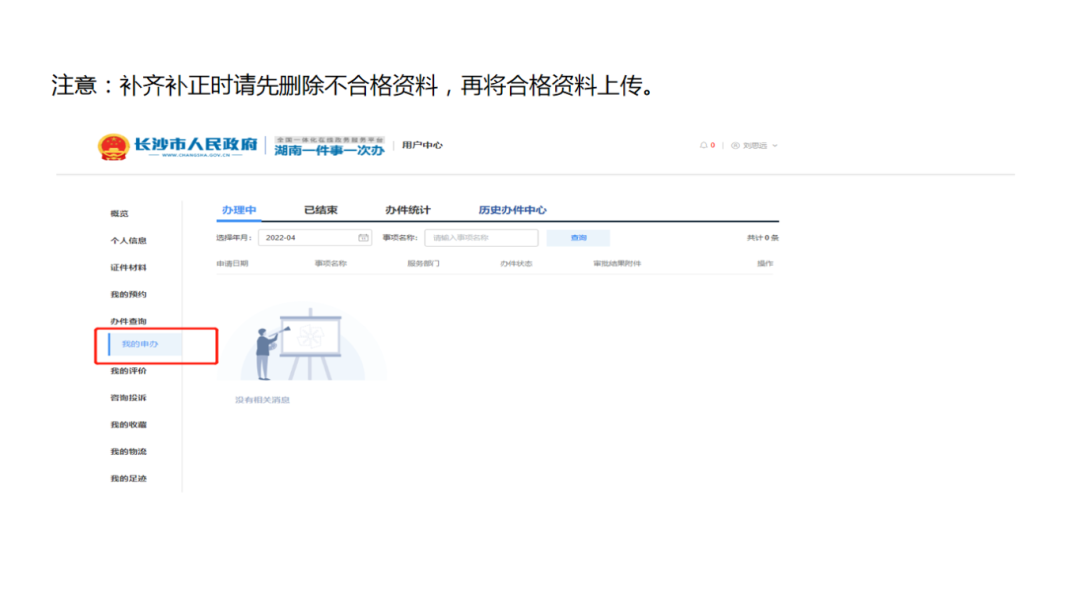Go to 个人信息 in sidebar
The width and height of the screenshot is (1080, 610).
coord(128,241)
